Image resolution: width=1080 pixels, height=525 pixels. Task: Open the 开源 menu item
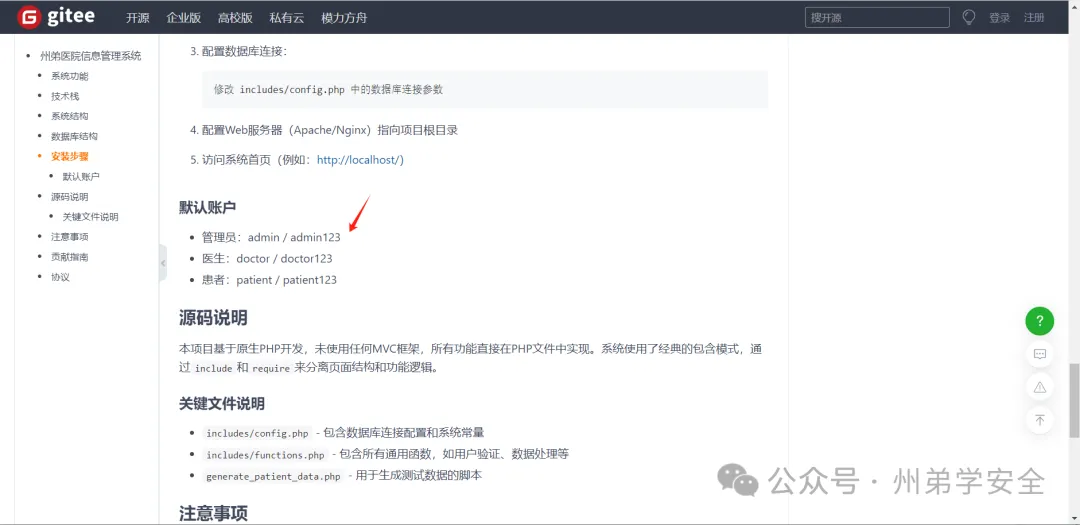[x=138, y=18]
